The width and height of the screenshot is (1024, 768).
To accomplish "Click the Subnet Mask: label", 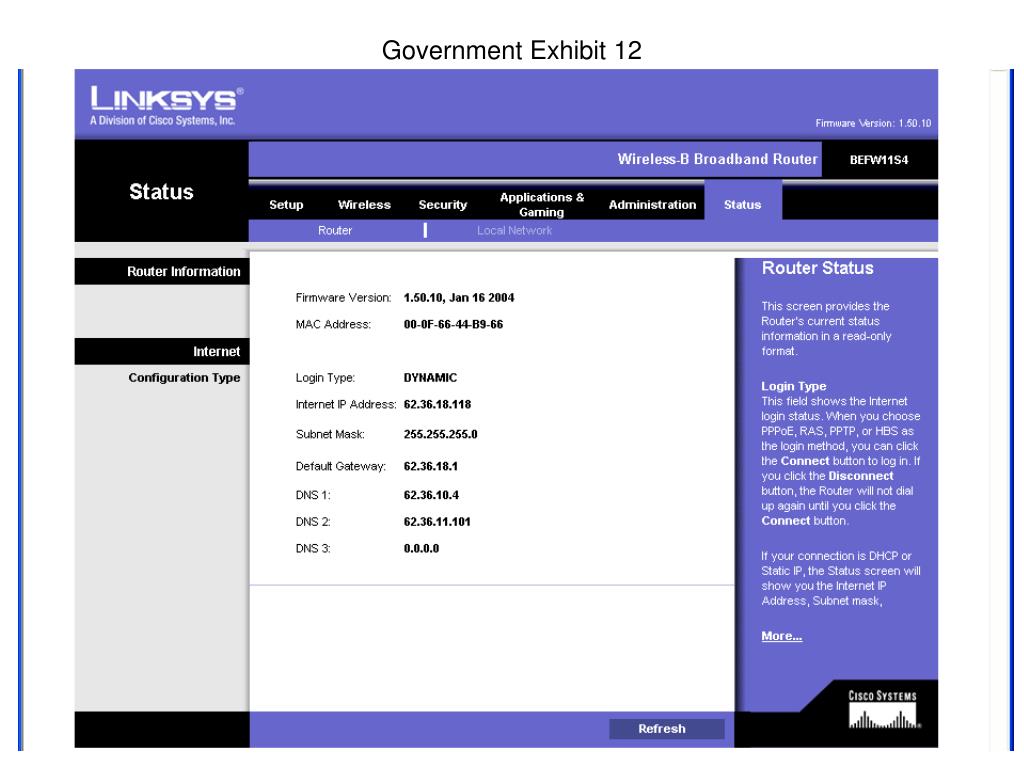I will tap(330, 434).
